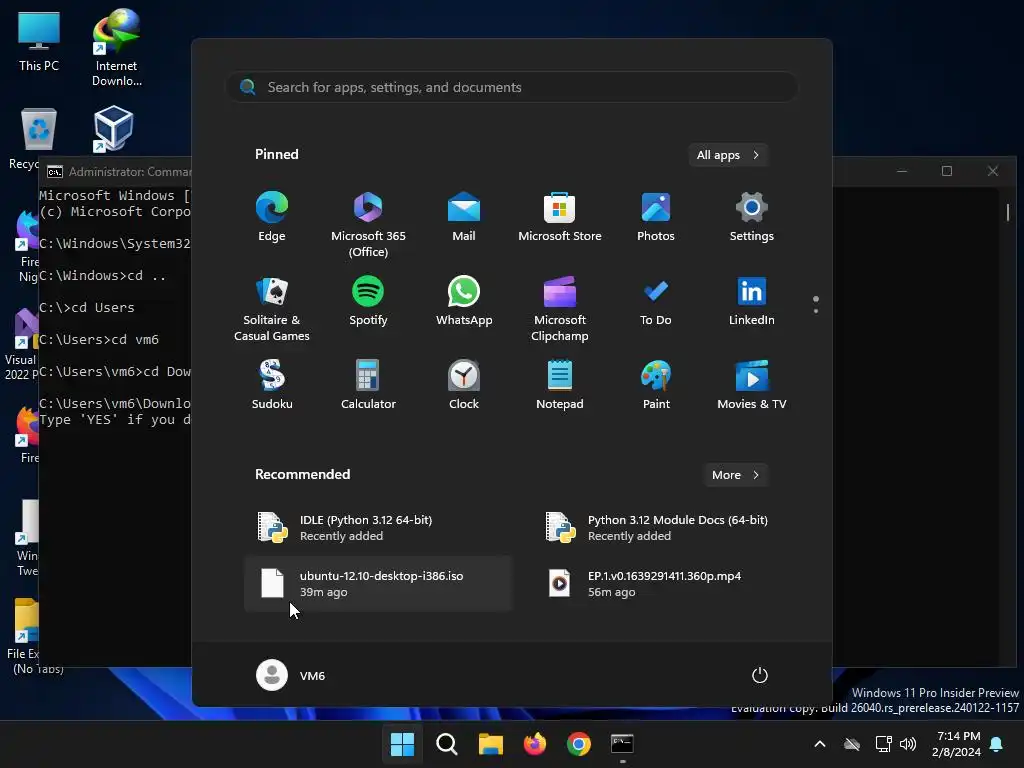Maximize the Command Prompt window

click(x=947, y=171)
